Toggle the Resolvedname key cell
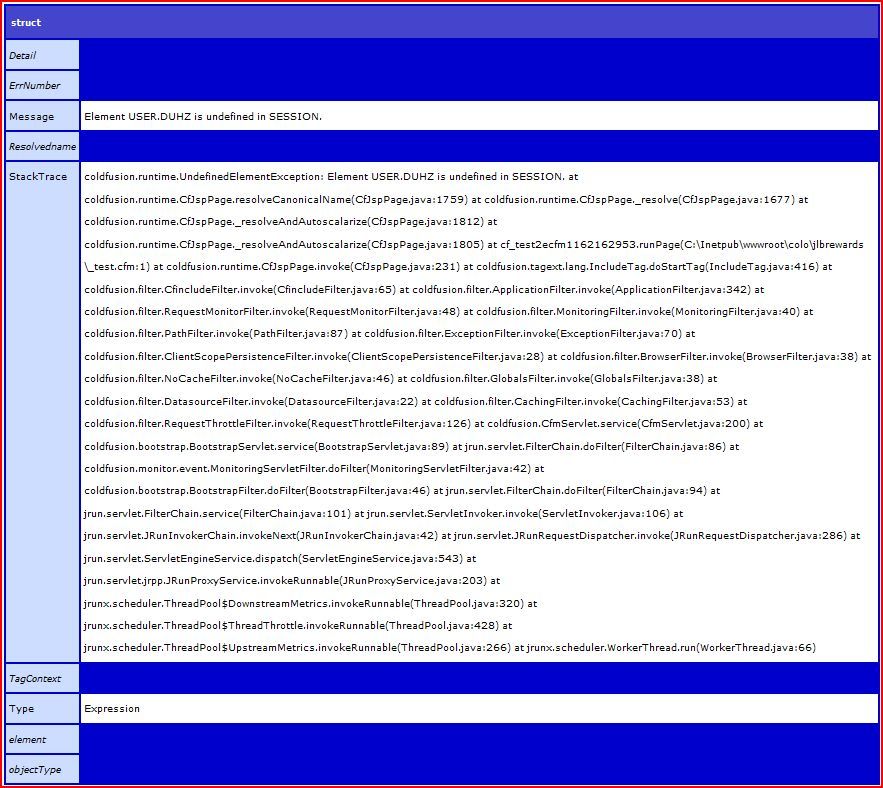Image resolution: width=883 pixels, height=788 pixels. tap(42, 146)
